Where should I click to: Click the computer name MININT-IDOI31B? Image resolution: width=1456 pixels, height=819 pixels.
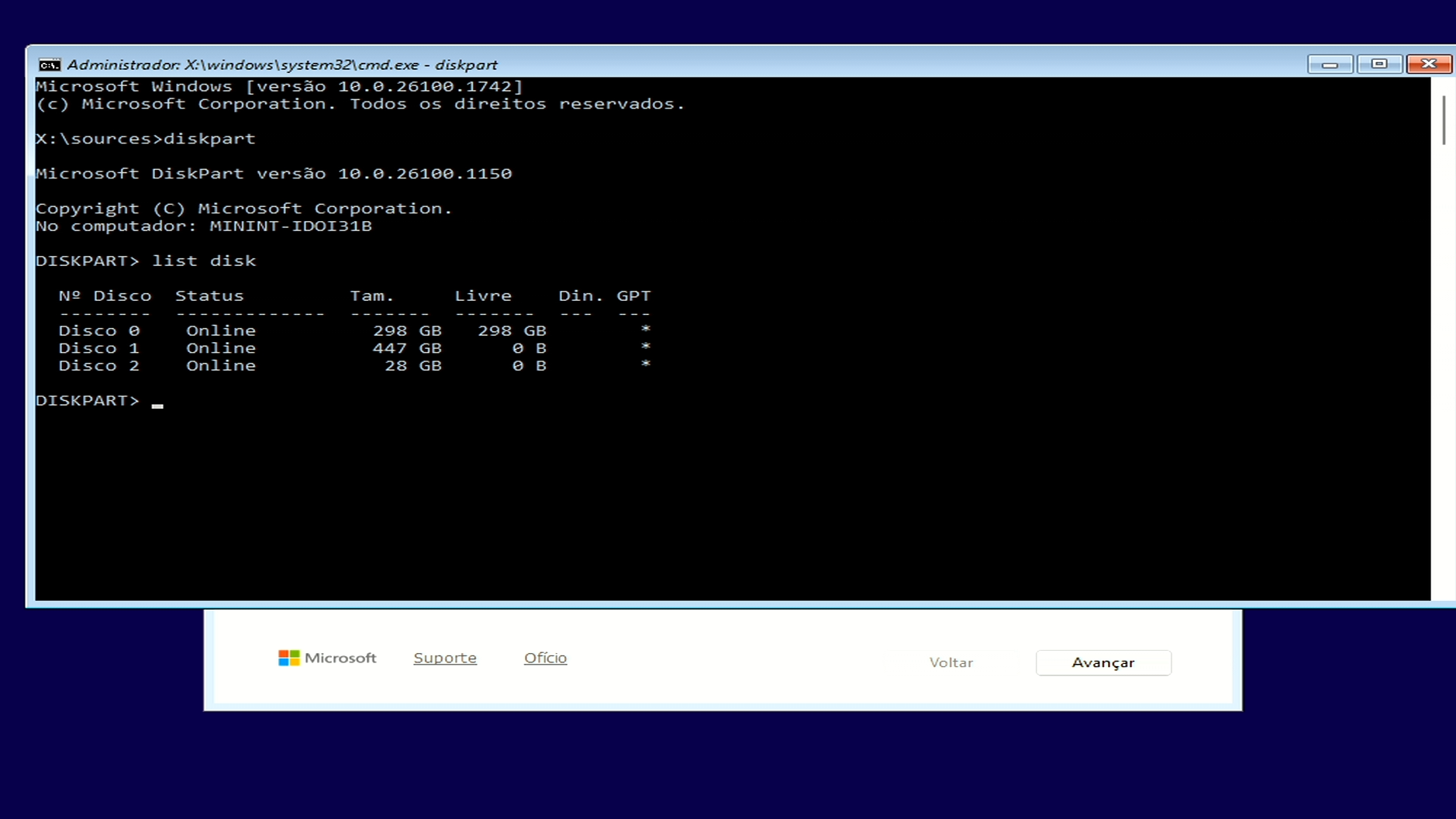pyautogui.click(x=292, y=226)
